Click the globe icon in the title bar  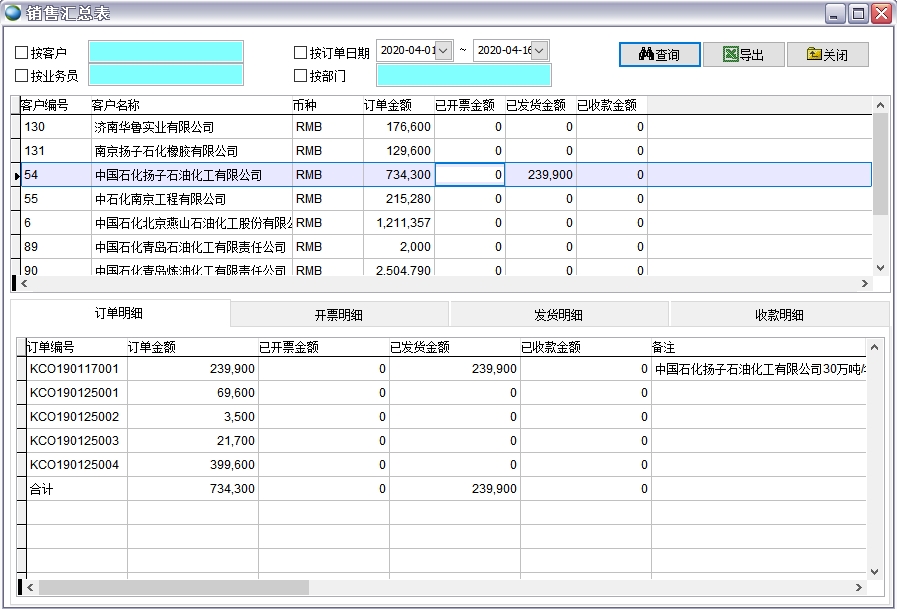(x=11, y=10)
